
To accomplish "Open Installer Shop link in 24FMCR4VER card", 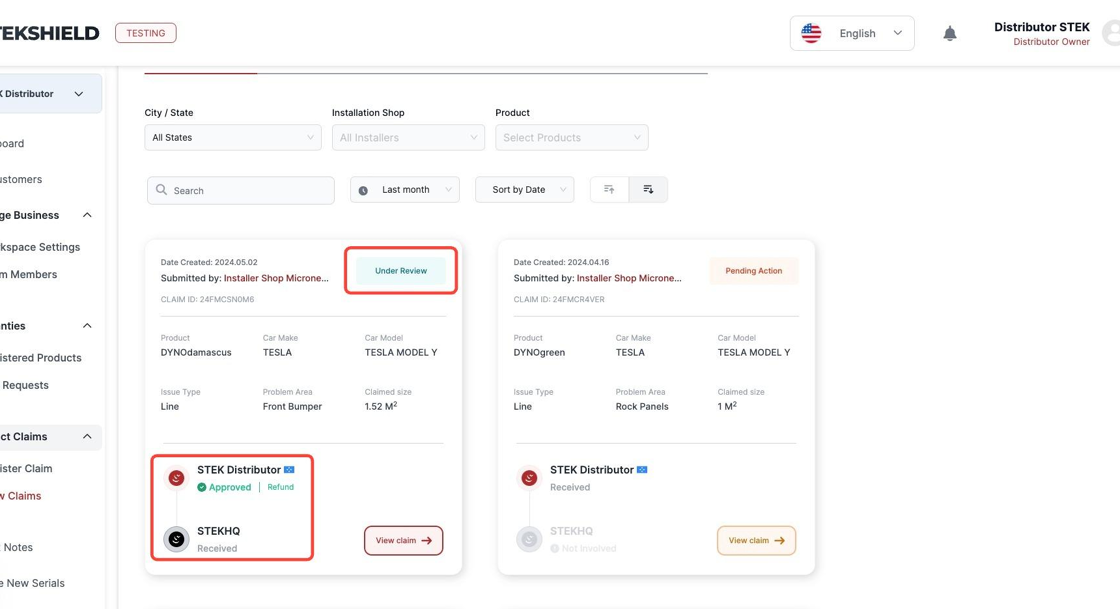I will point(629,278).
